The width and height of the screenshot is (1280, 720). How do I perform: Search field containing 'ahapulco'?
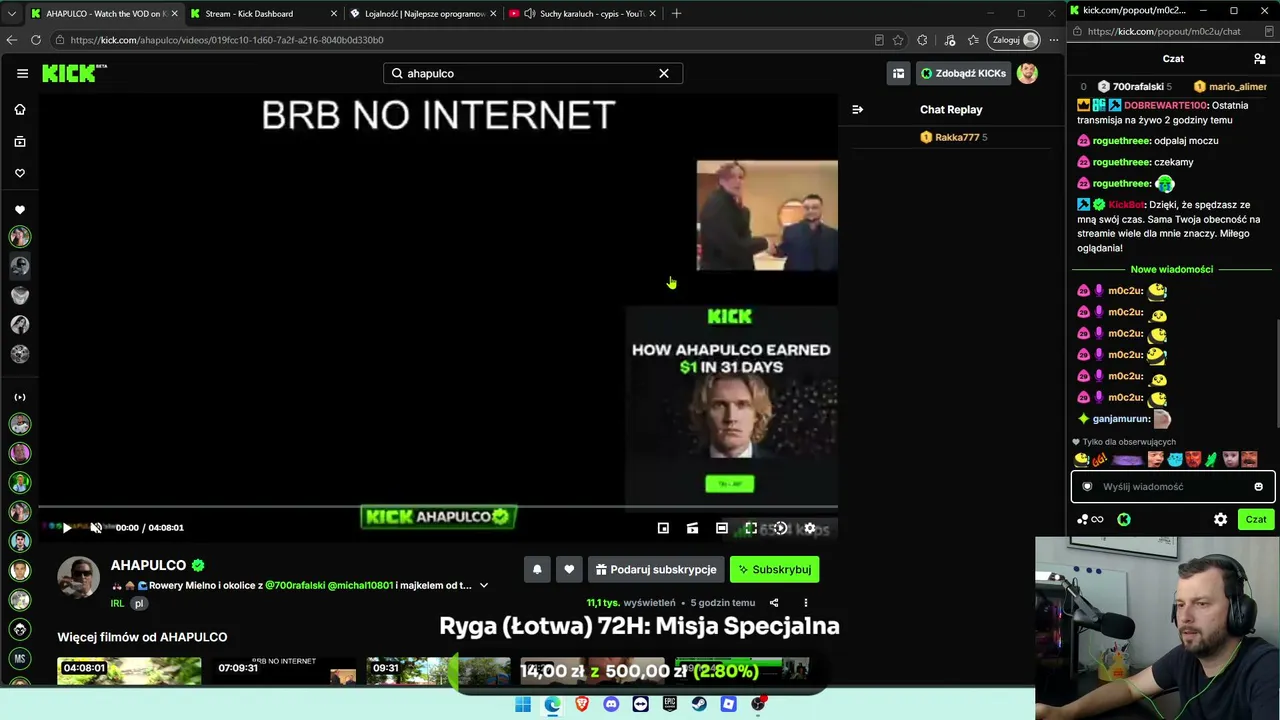pos(533,73)
